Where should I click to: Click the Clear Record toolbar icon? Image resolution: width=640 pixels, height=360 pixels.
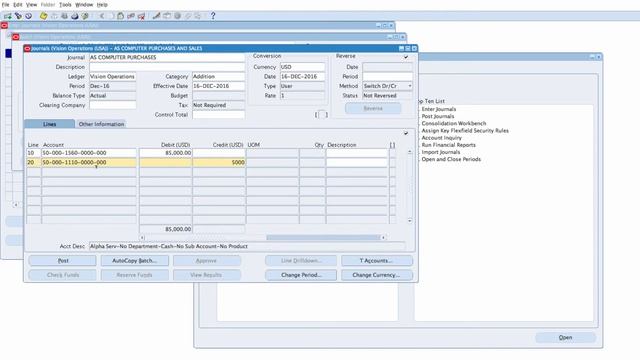131,16
